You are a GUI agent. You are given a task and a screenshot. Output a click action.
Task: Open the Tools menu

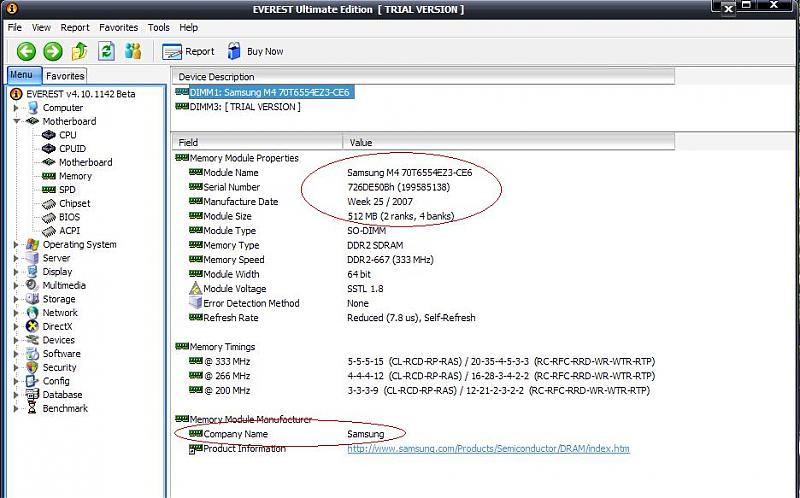click(159, 27)
